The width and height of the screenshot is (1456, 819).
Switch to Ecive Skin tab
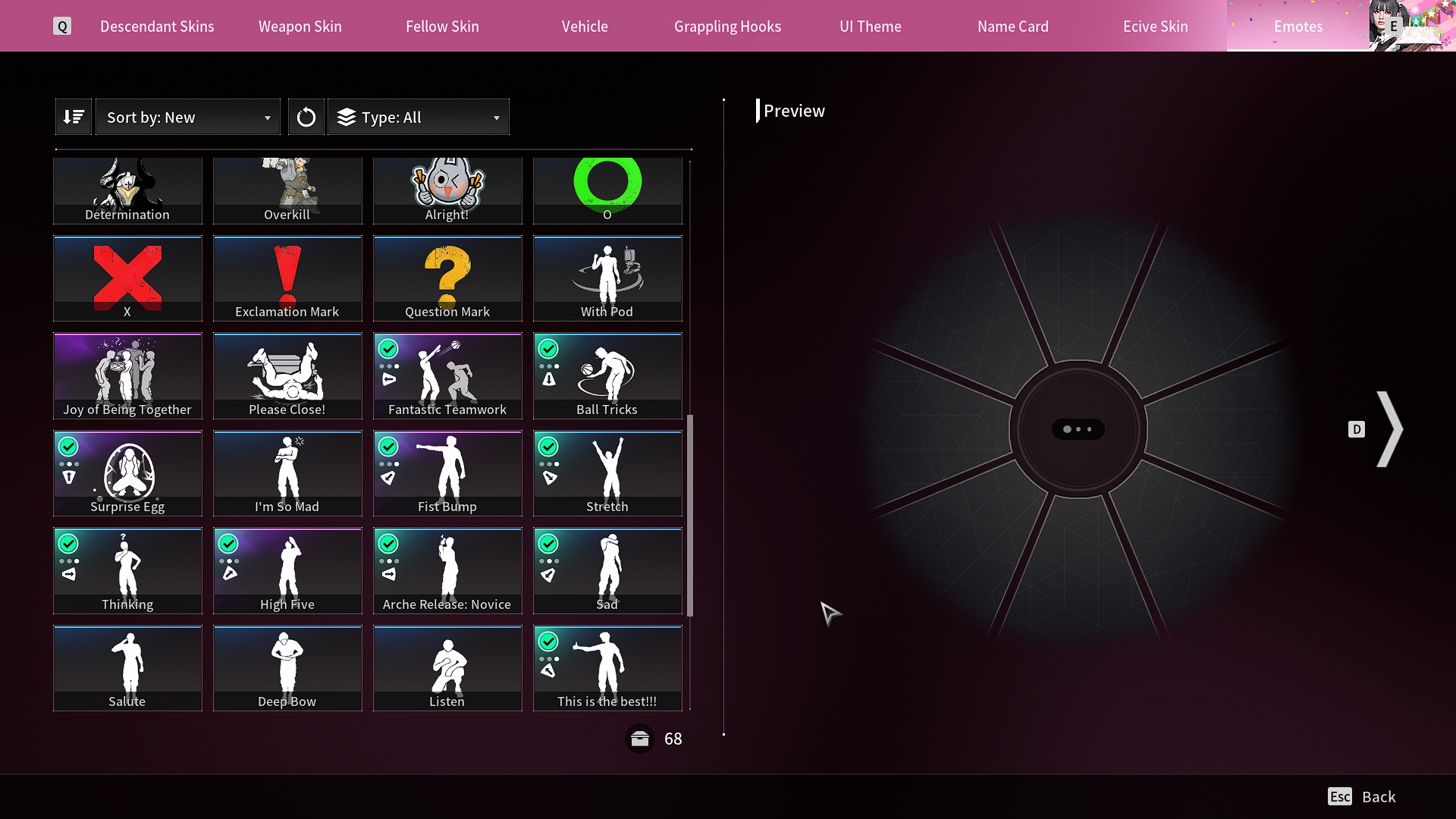point(1156,27)
